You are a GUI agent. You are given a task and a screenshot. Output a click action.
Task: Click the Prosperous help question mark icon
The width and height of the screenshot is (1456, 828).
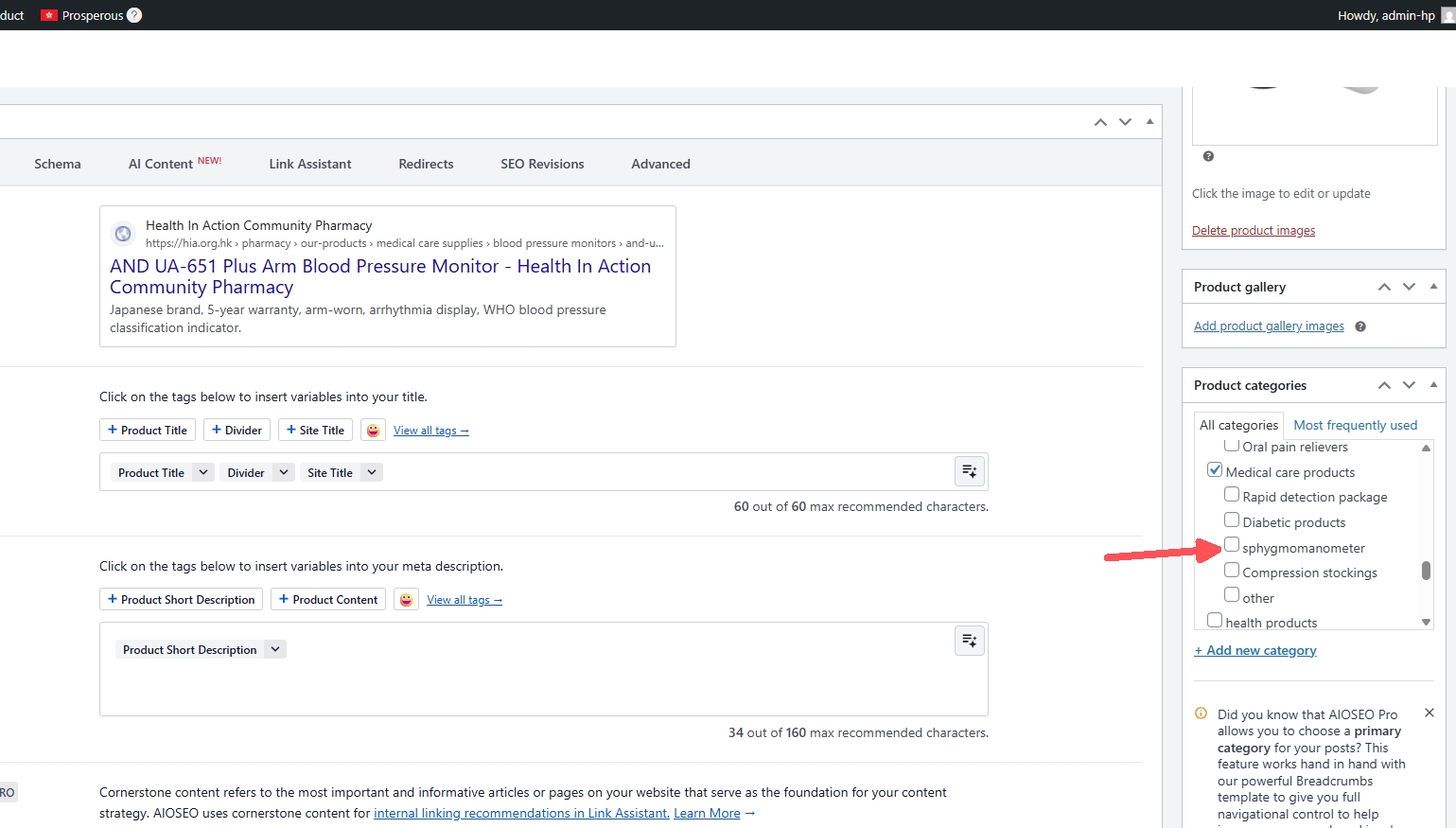134,15
